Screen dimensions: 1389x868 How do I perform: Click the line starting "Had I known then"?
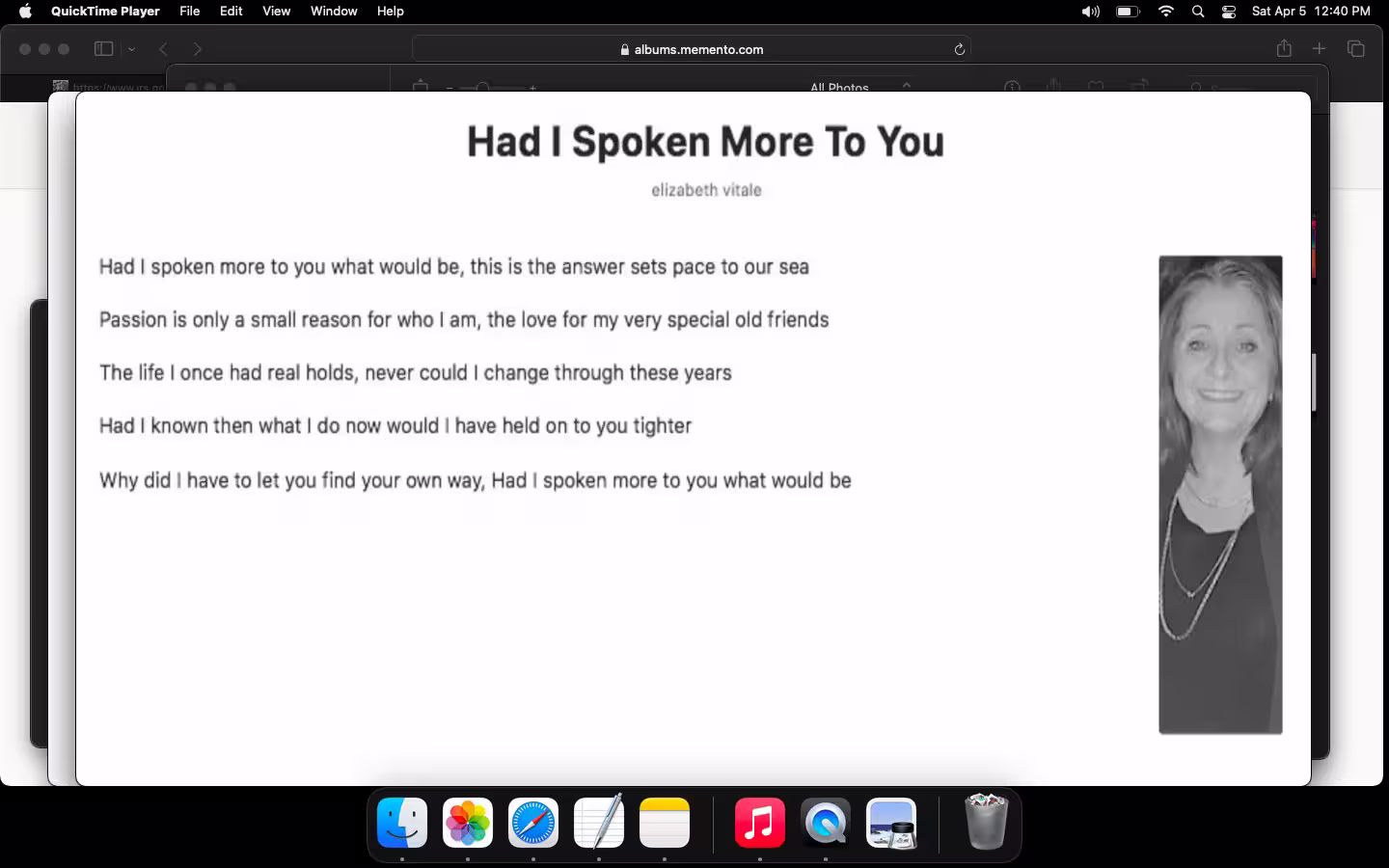pyautogui.click(x=395, y=426)
